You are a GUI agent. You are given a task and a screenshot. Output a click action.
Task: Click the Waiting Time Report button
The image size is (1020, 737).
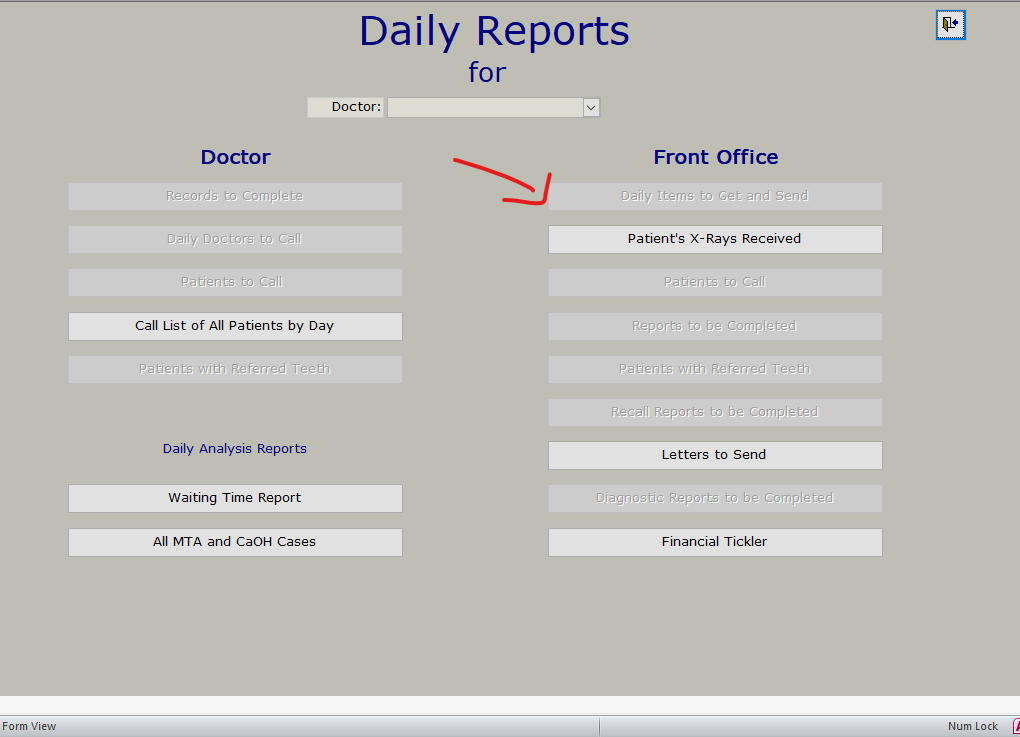[x=235, y=498]
